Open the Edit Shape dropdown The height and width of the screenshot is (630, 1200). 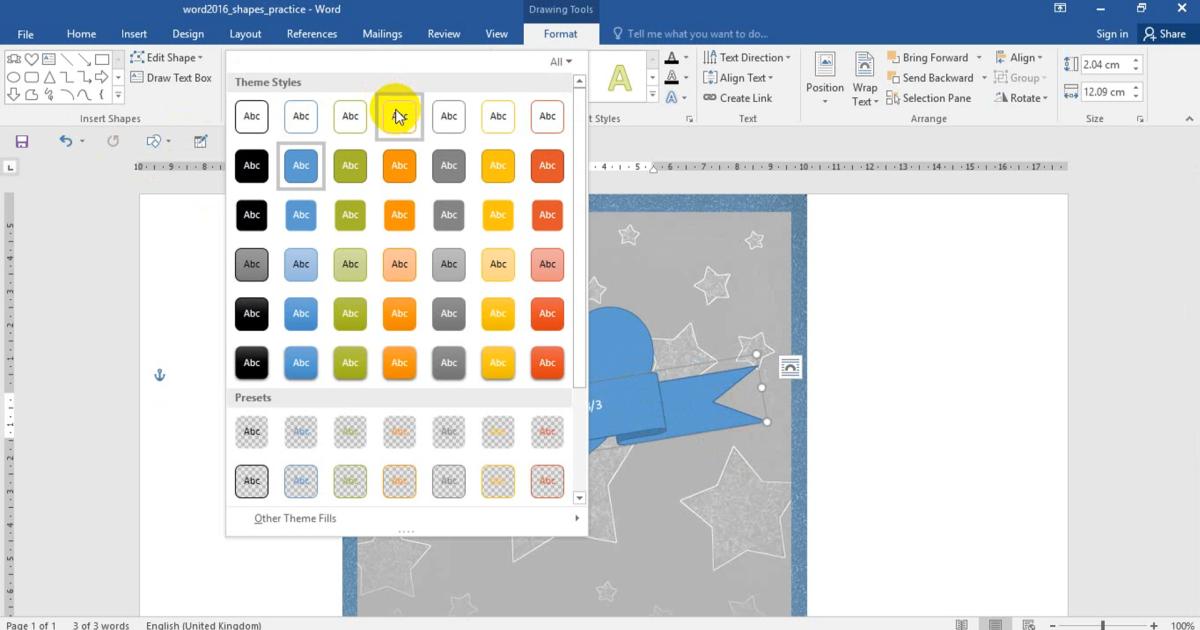click(167, 58)
